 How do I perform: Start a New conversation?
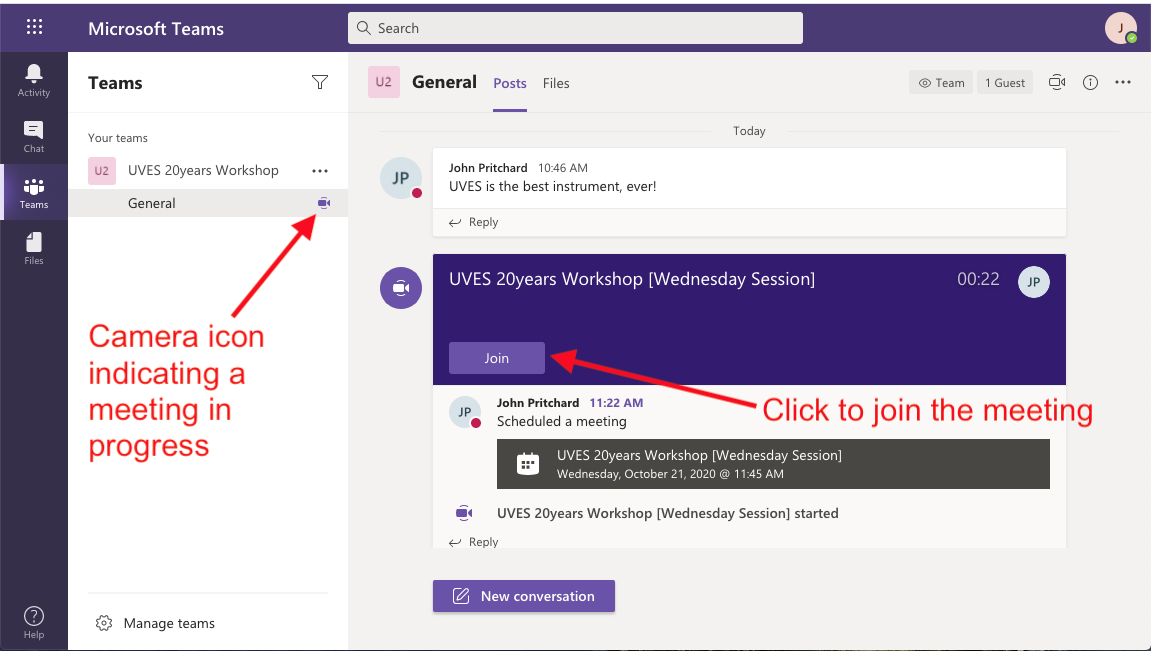point(524,596)
